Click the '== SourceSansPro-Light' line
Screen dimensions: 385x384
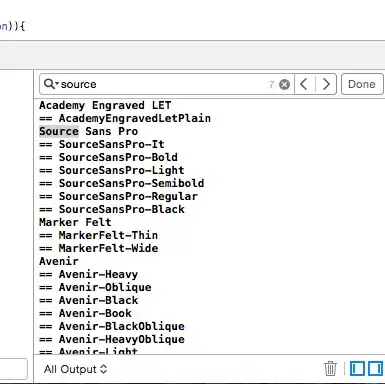112,170
